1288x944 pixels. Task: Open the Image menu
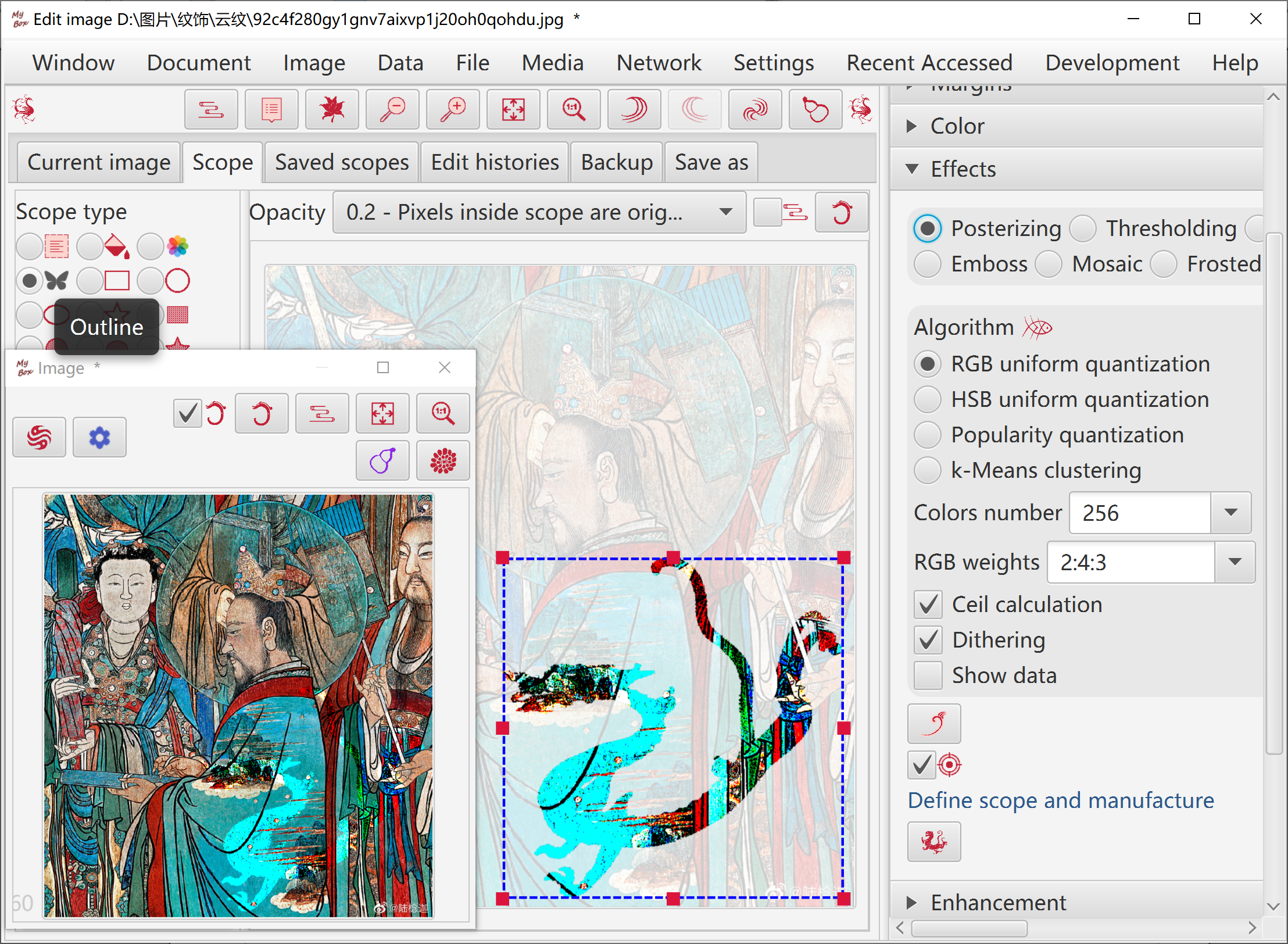coord(314,63)
